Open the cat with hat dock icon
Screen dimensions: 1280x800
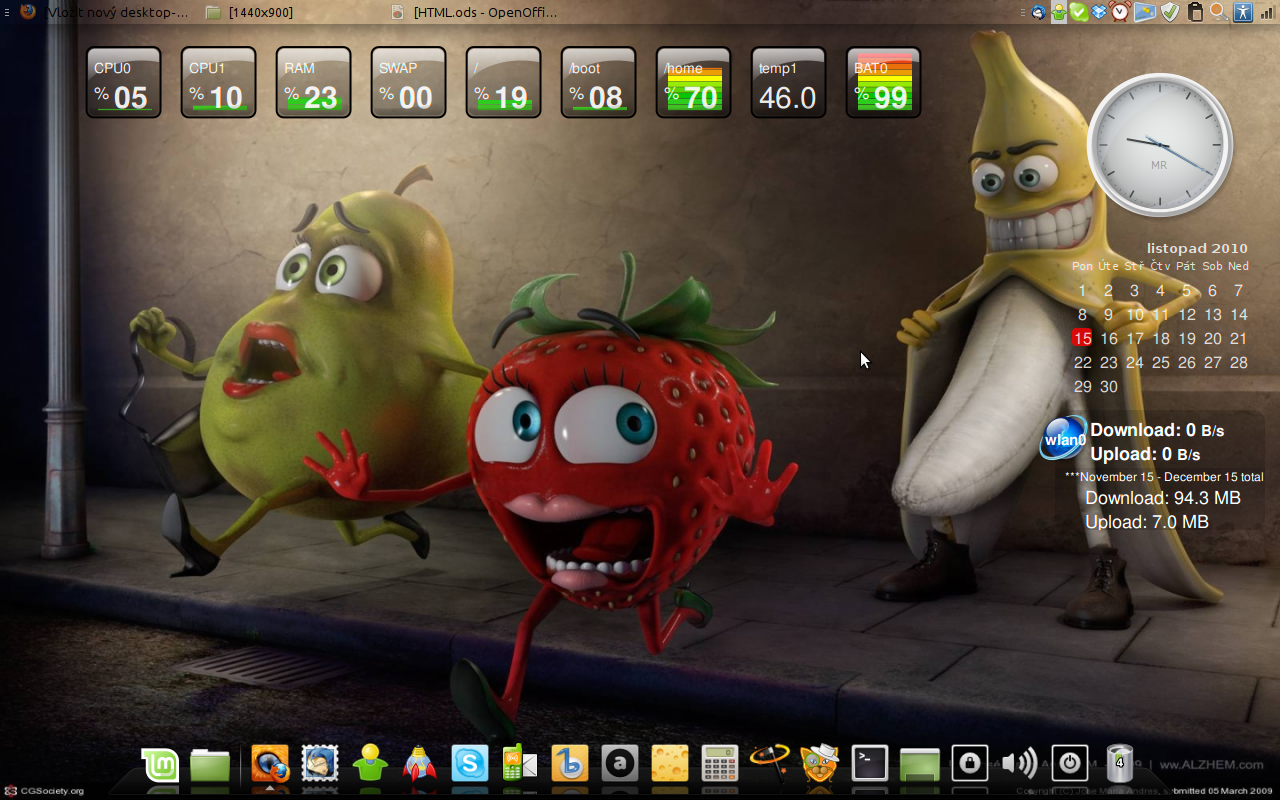tap(820, 764)
